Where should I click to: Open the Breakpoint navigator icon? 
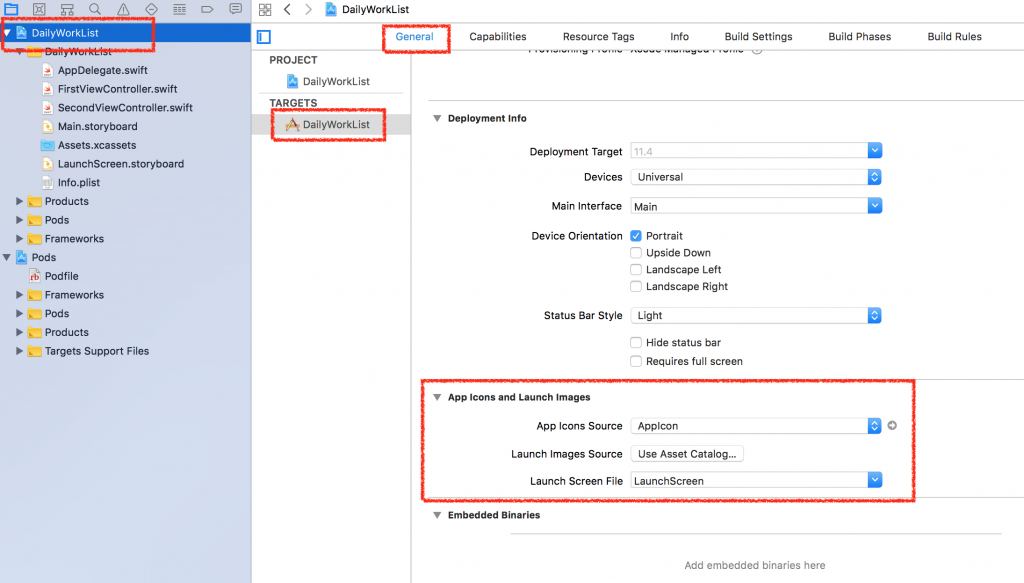click(207, 9)
